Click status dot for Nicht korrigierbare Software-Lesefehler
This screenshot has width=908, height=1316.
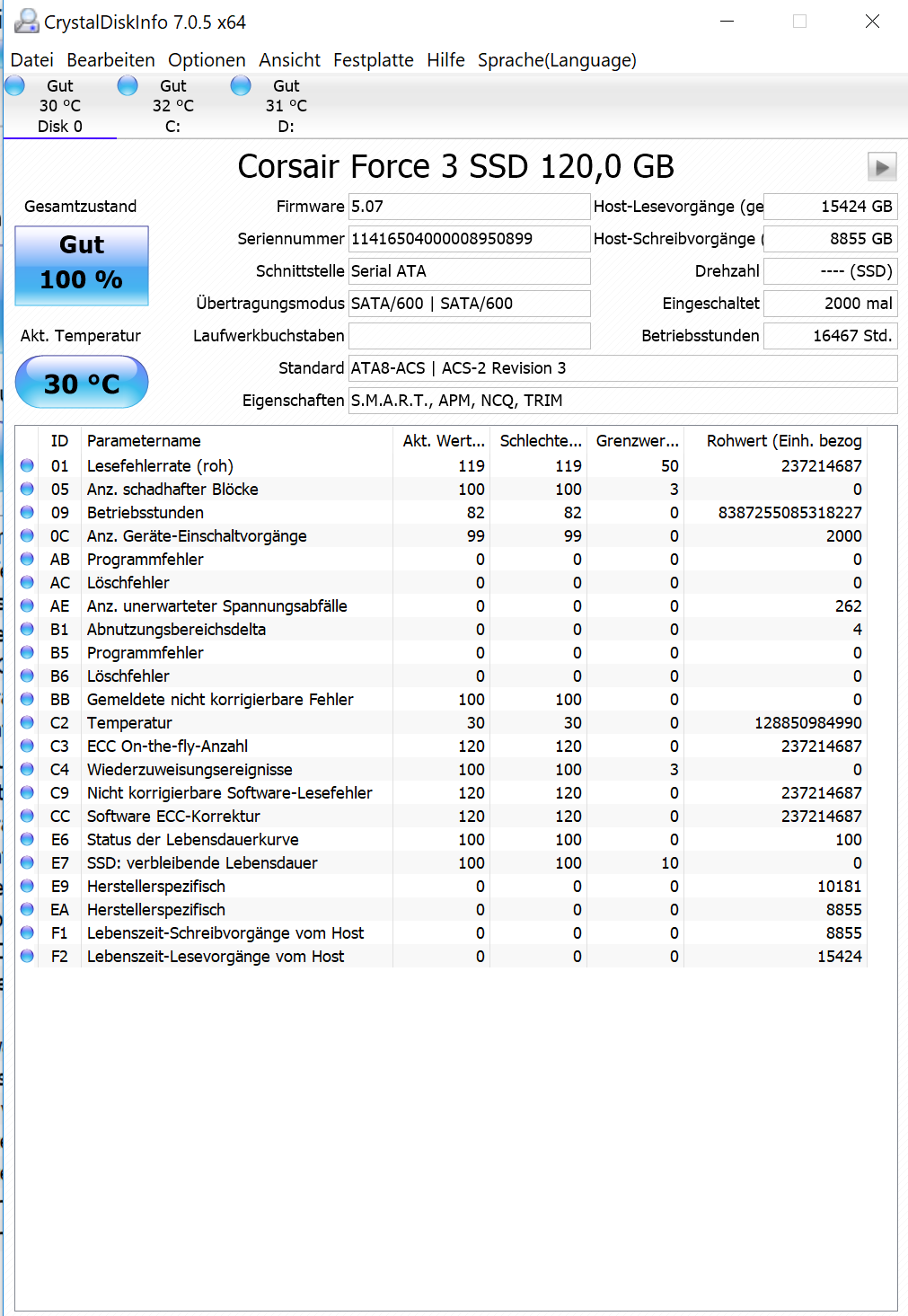(x=27, y=792)
